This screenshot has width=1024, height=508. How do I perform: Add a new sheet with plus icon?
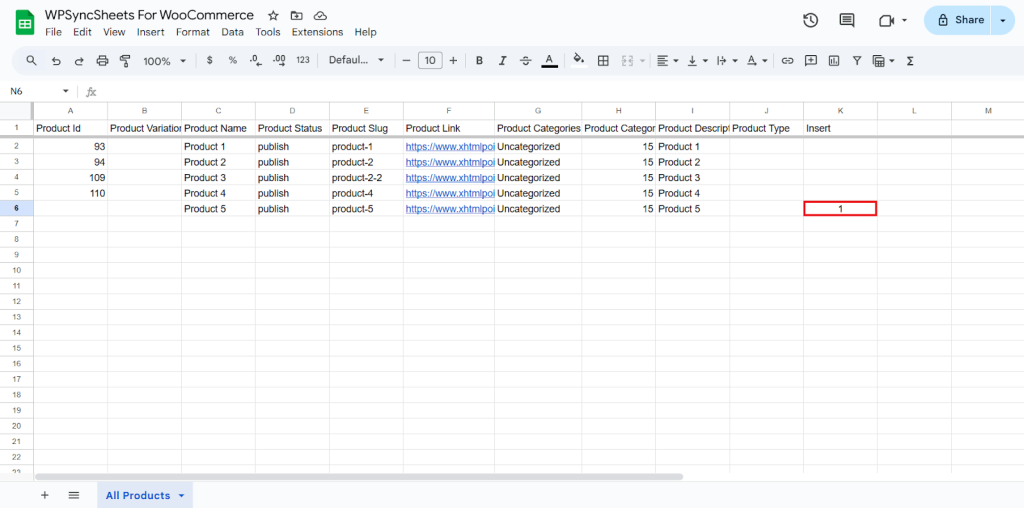(44, 495)
